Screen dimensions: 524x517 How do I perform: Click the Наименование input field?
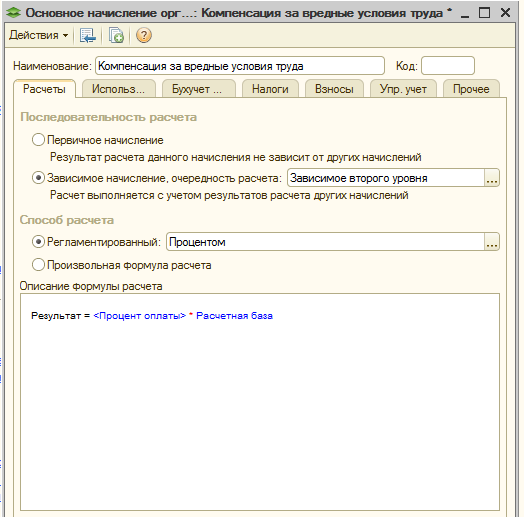point(240,66)
